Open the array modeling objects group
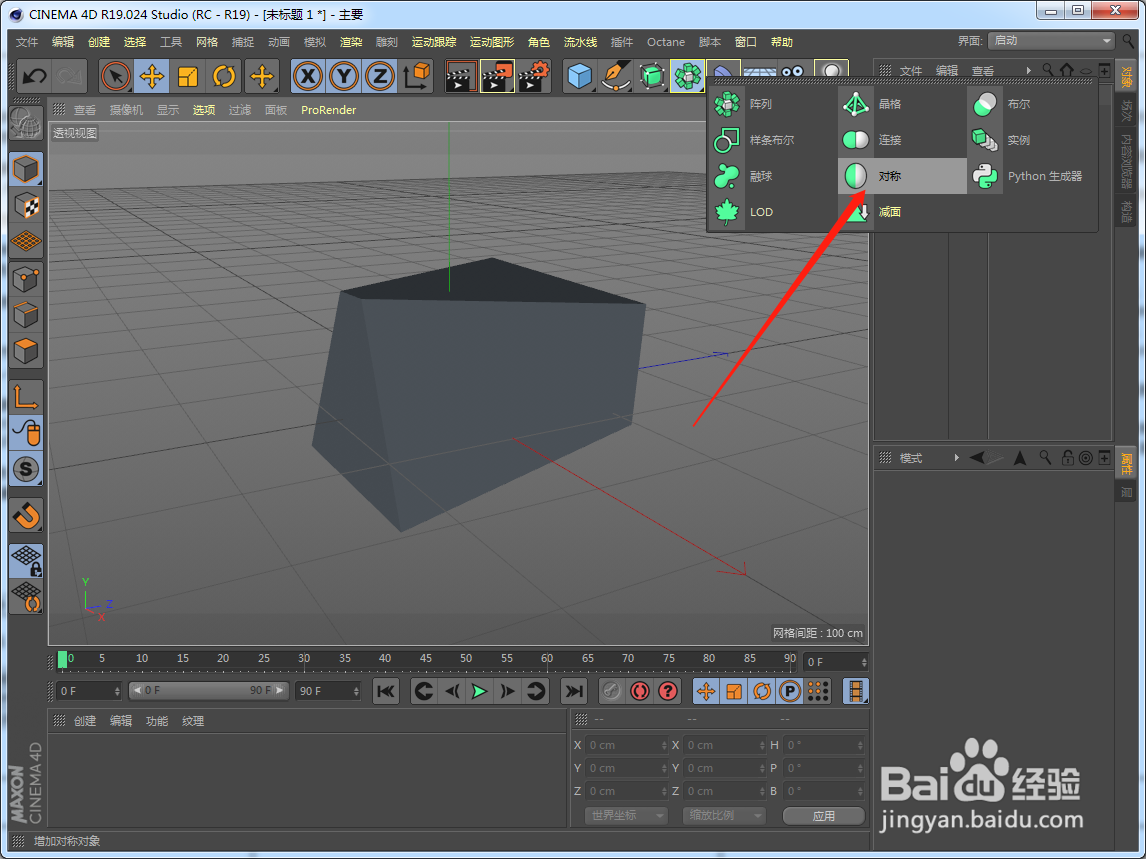 [x=687, y=76]
